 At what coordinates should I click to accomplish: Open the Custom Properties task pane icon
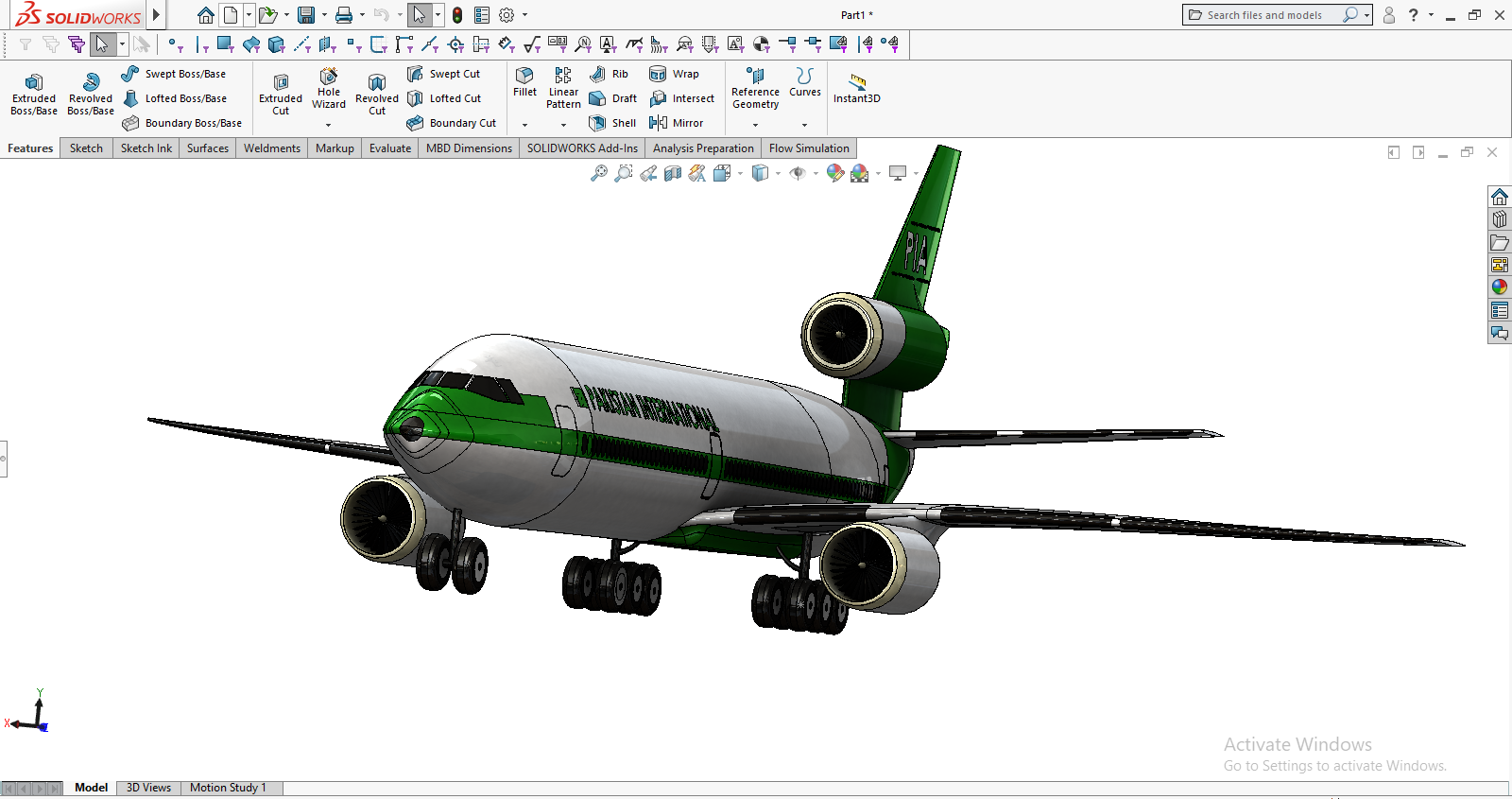1500,310
